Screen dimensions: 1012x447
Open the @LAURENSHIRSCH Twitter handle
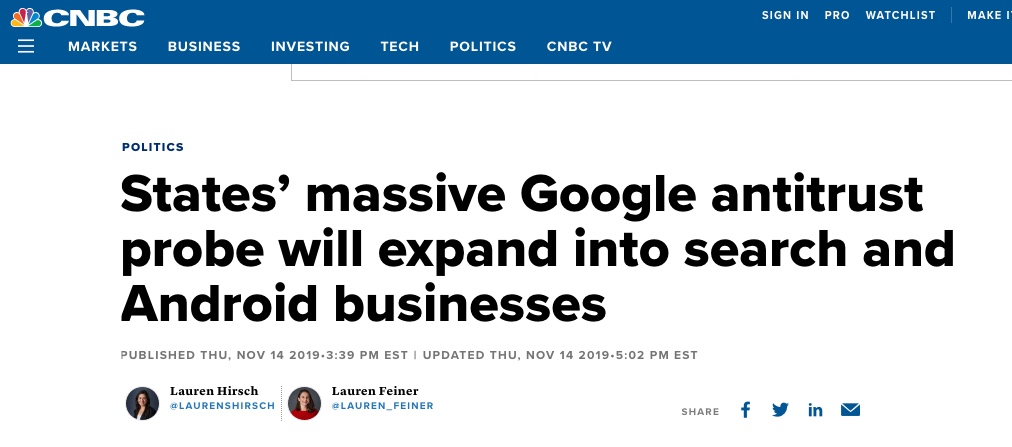point(222,406)
